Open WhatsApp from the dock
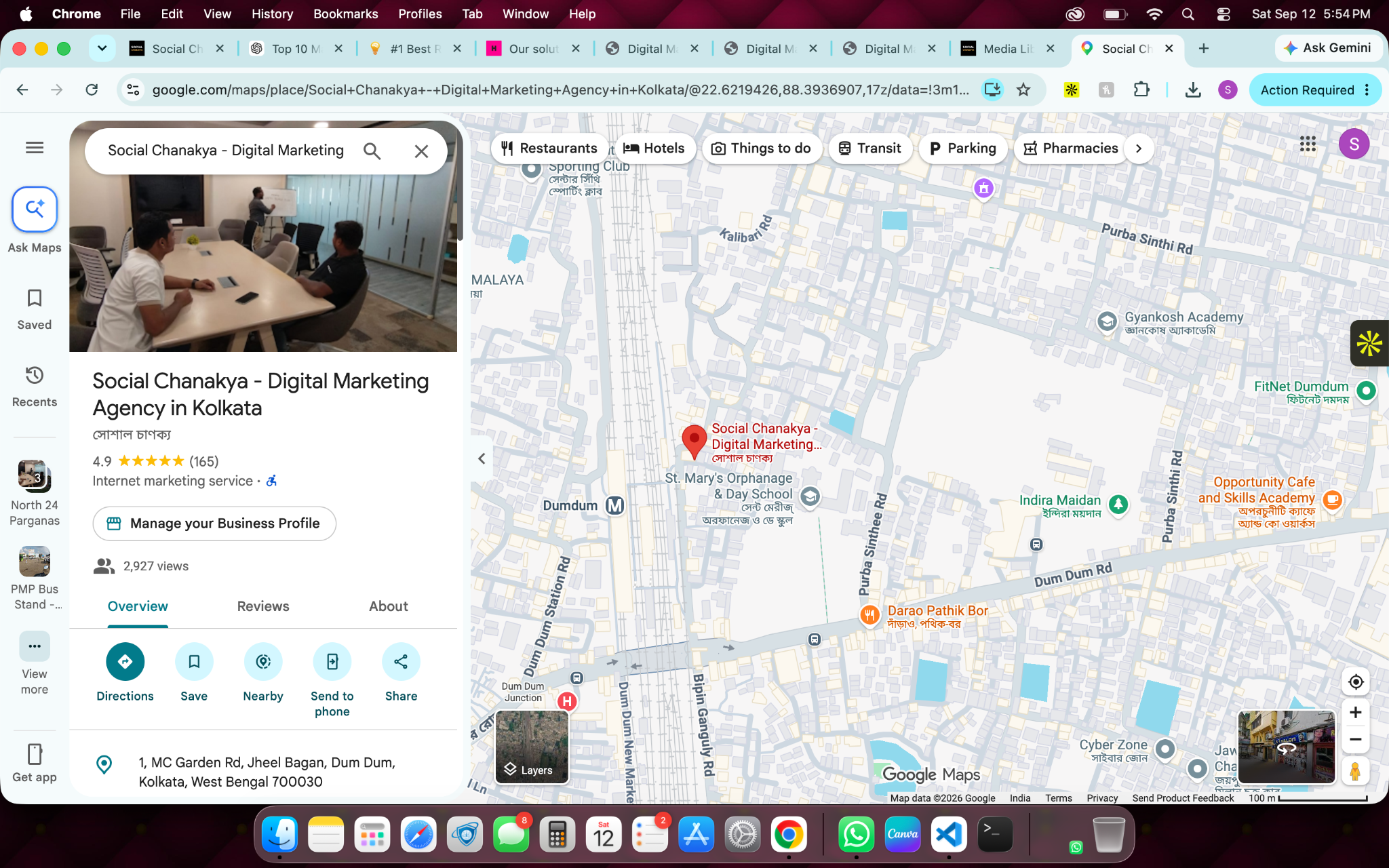 point(856,833)
